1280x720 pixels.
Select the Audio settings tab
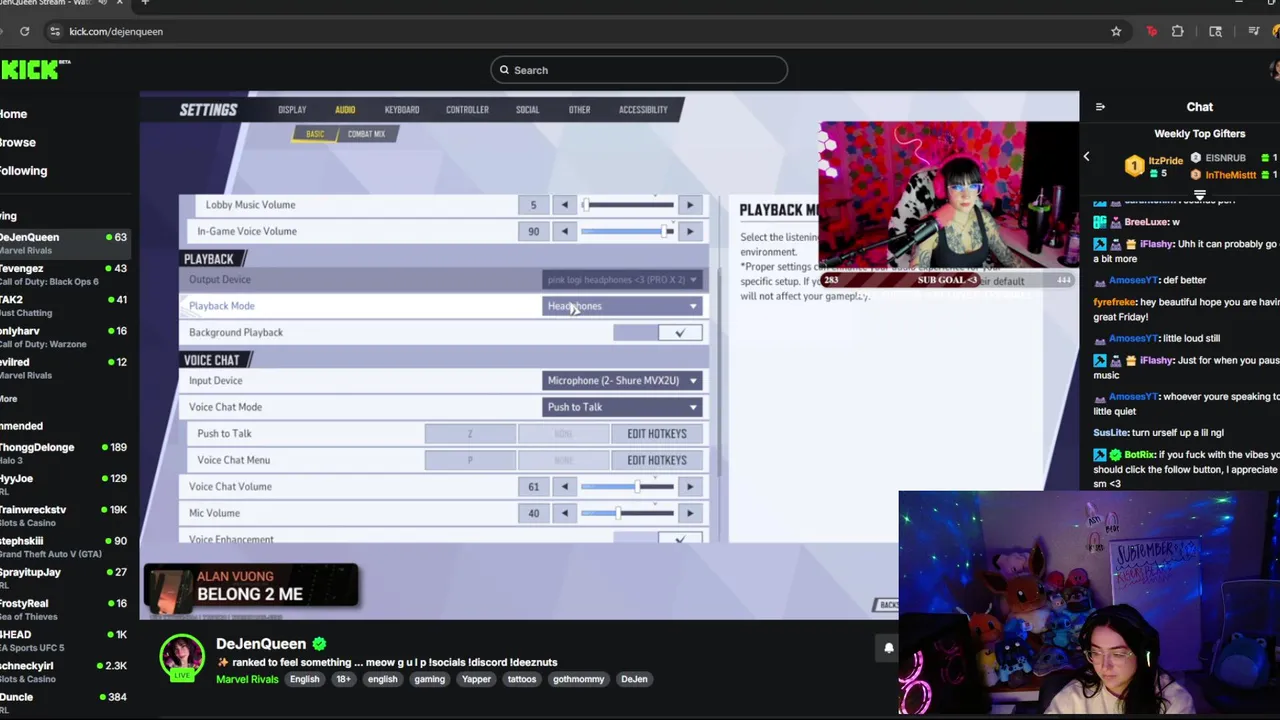(345, 110)
